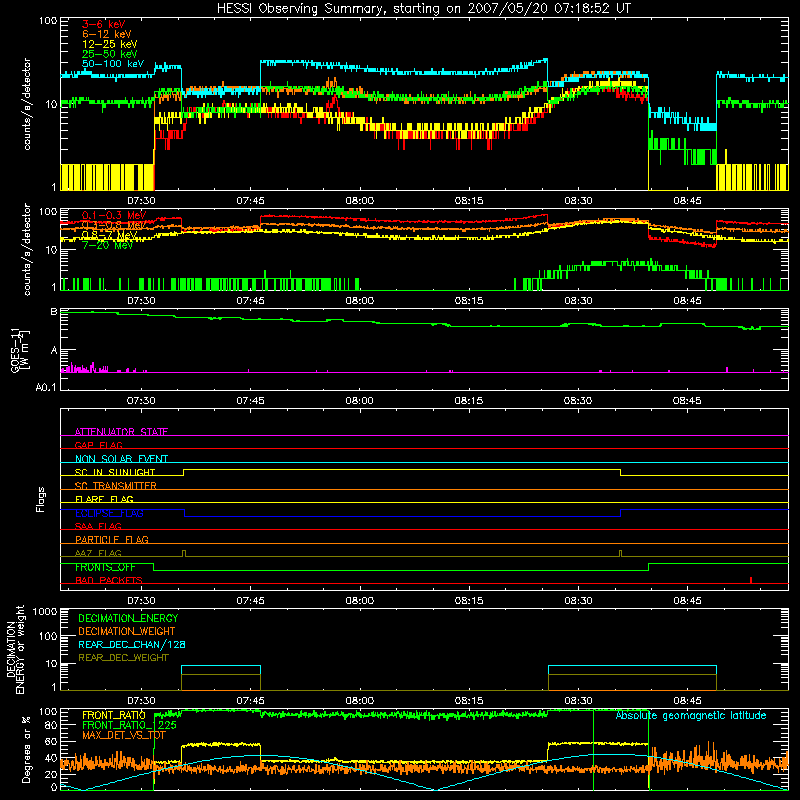Click the Flags axis label

click(x=40, y=499)
